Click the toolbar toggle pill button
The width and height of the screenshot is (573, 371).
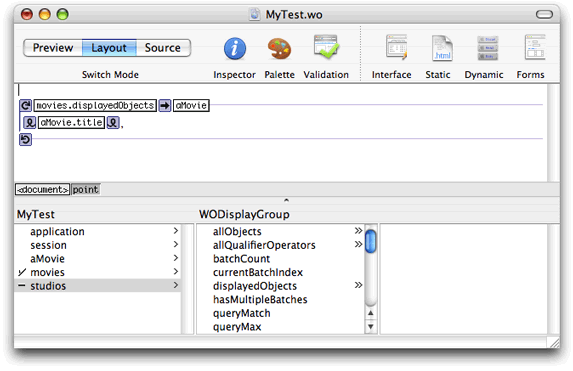tap(544, 14)
